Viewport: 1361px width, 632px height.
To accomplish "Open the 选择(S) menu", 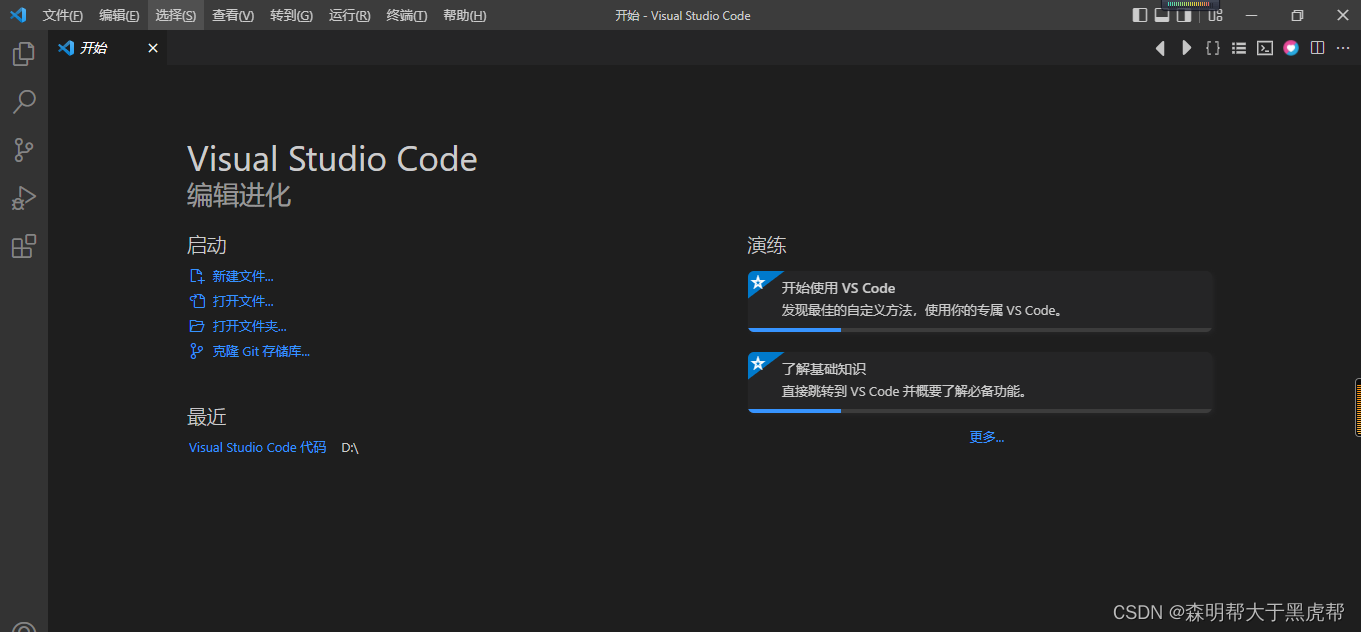I will pos(176,15).
